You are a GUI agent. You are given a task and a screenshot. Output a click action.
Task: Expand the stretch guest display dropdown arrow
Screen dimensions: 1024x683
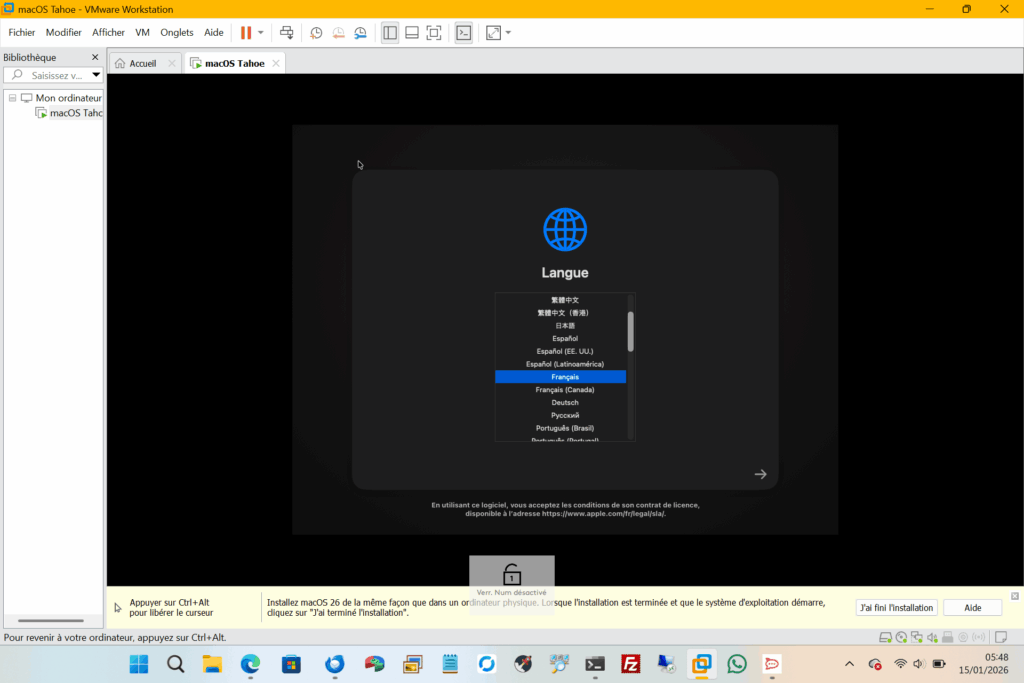coord(508,32)
